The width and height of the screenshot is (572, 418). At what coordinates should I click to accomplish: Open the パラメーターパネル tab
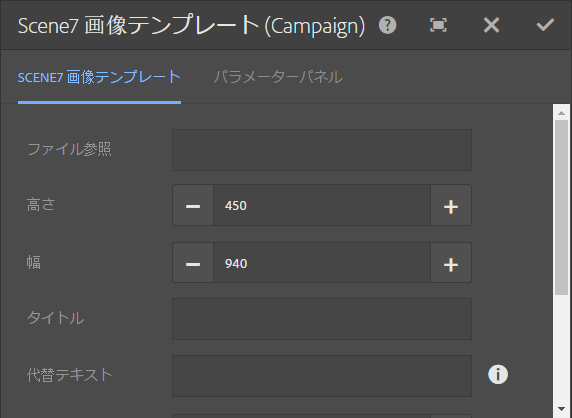coord(278,77)
